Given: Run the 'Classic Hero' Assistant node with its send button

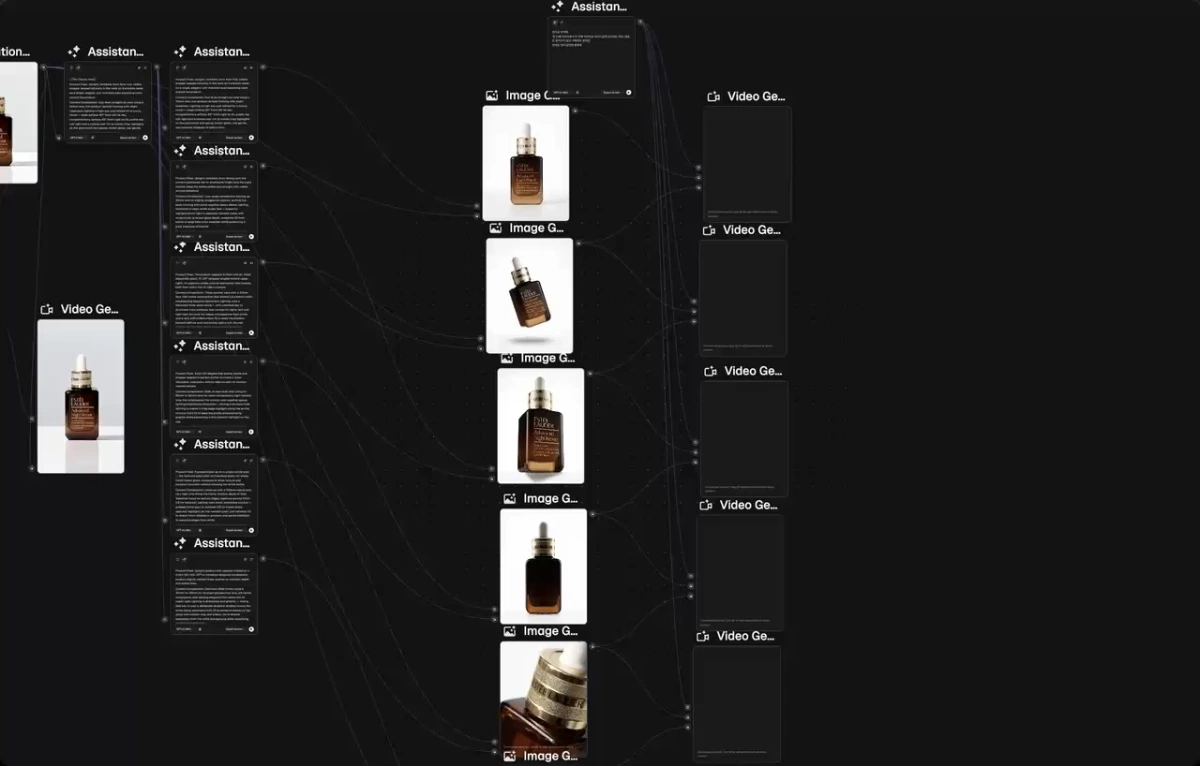Looking at the screenshot, I should [x=145, y=137].
